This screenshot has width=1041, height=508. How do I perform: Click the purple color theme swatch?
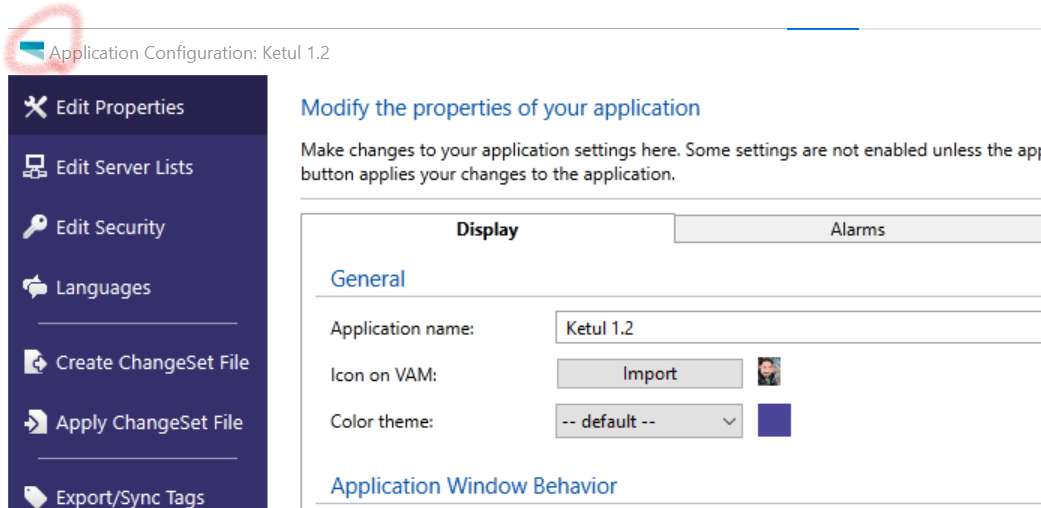tap(774, 420)
